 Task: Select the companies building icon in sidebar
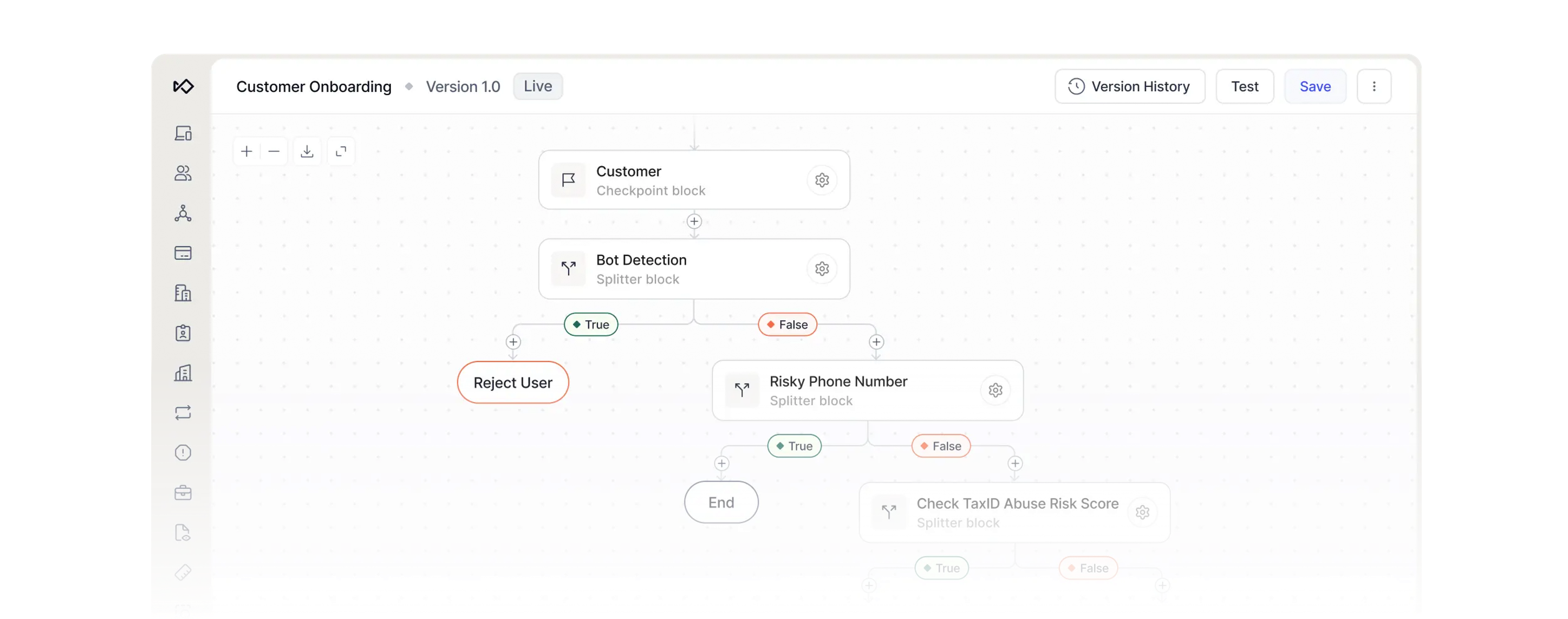point(183,293)
